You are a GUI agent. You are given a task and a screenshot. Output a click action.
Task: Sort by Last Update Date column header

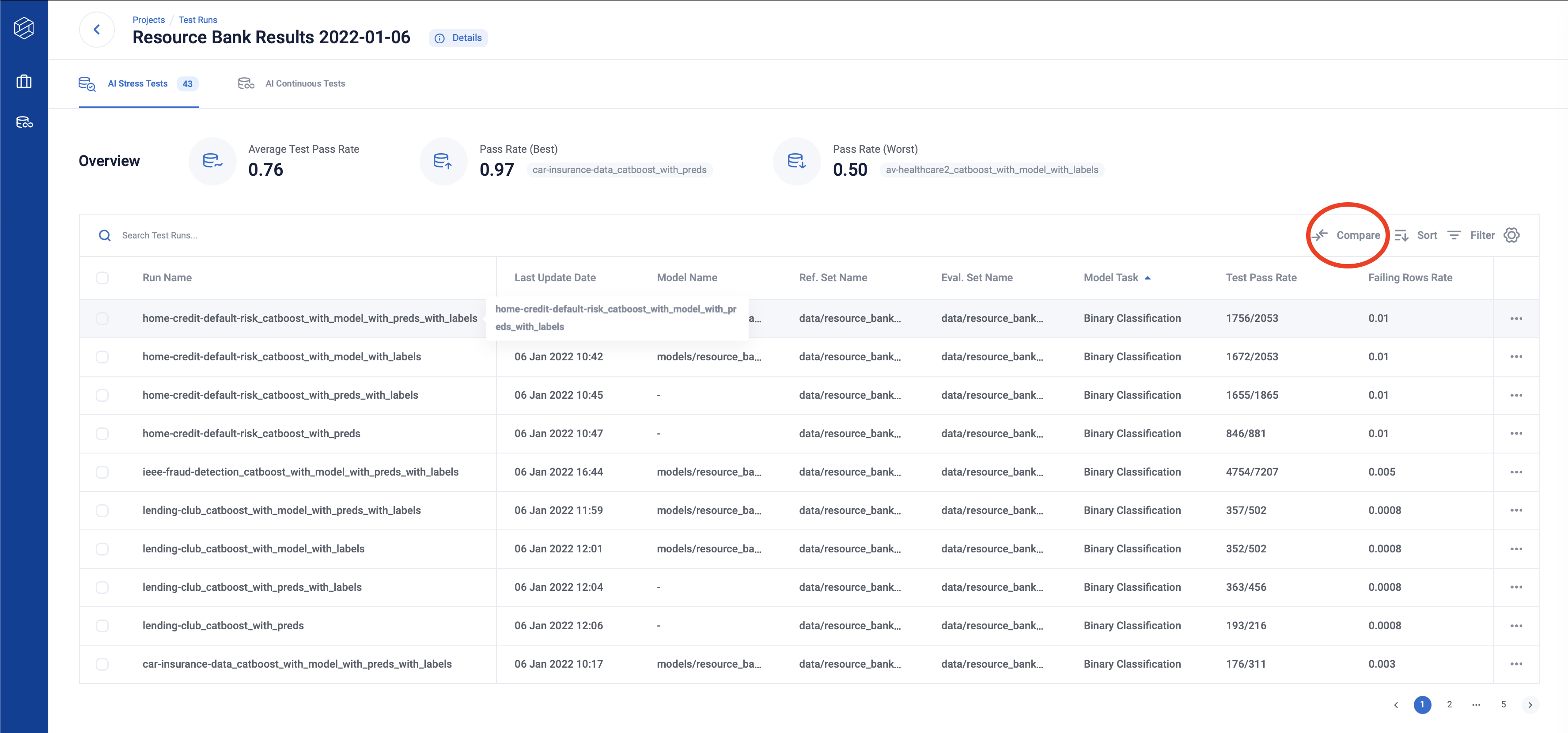pyautogui.click(x=554, y=278)
